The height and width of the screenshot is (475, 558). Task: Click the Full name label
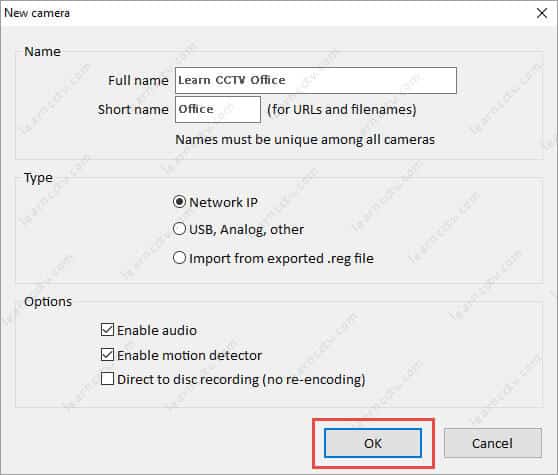coord(138,80)
